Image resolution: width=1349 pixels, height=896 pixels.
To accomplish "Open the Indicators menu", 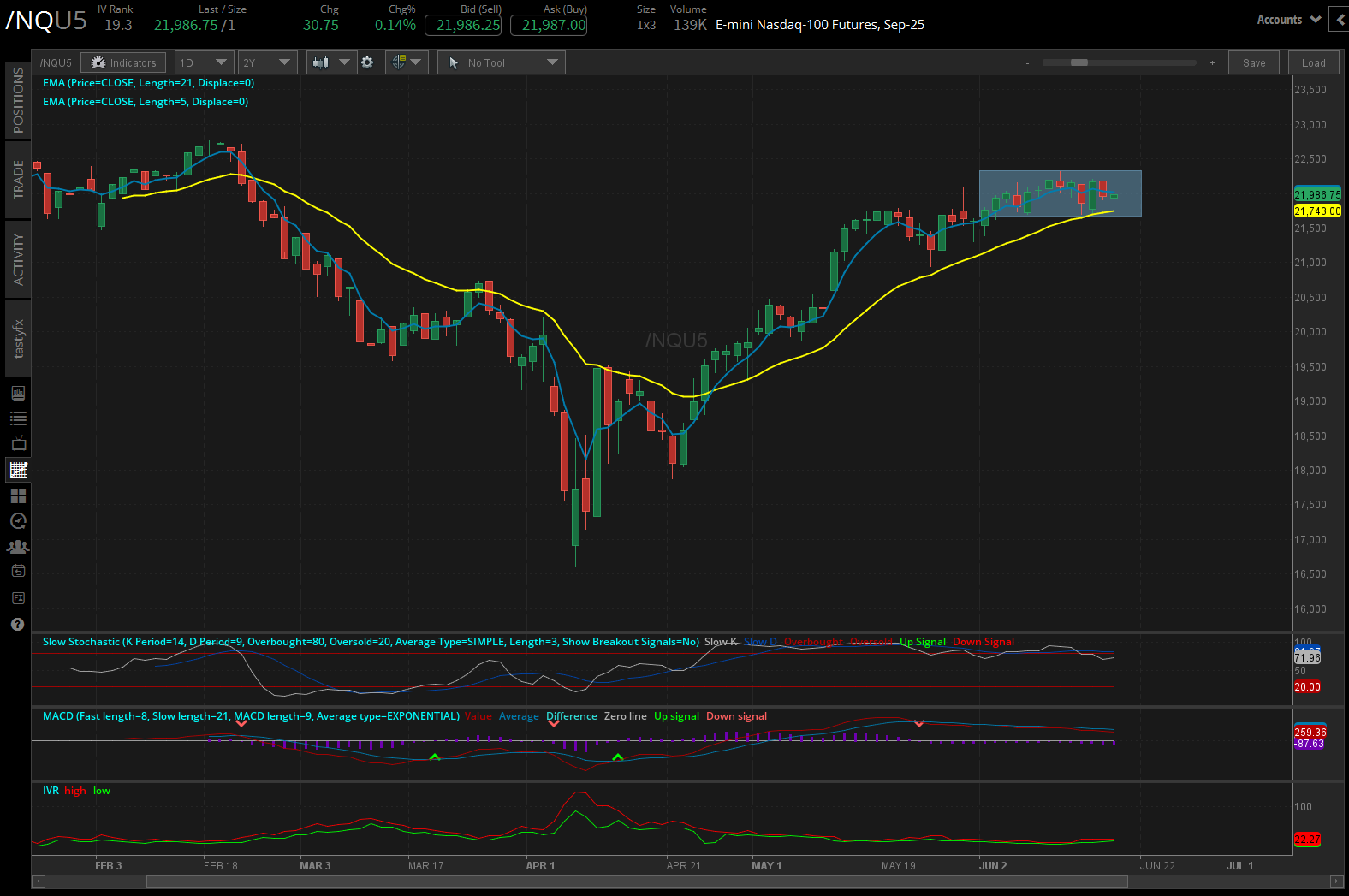I will pos(123,62).
